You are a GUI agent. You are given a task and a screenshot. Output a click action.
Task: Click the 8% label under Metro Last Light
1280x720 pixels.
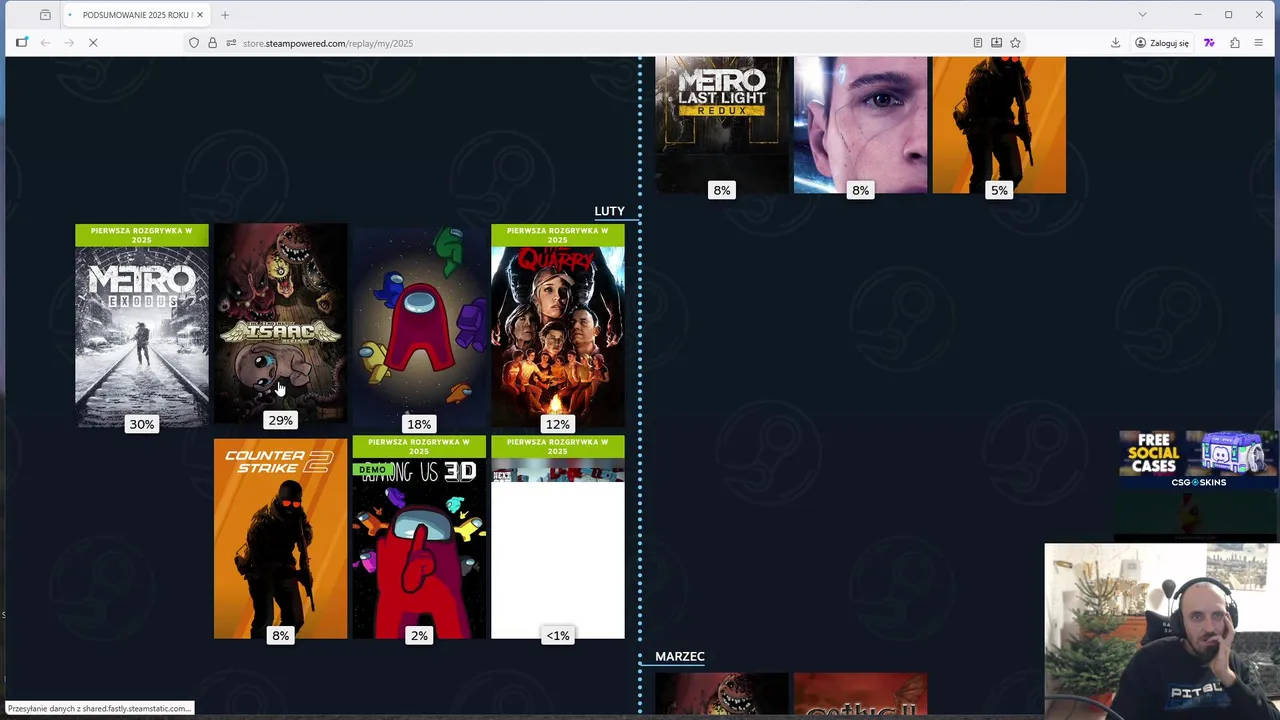(x=722, y=190)
